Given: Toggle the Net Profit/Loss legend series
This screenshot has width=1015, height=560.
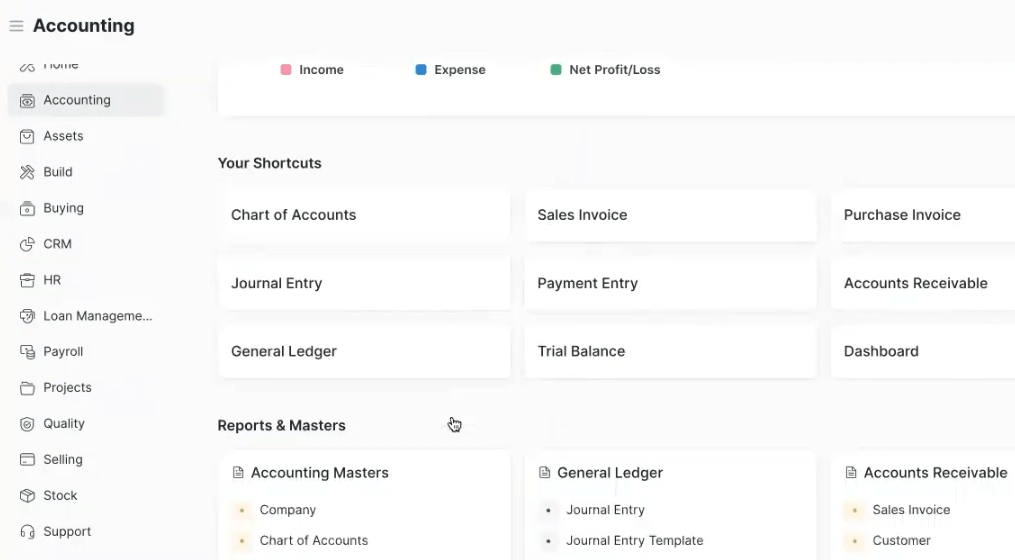Looking at the screenshot, I should coord(605,70).
